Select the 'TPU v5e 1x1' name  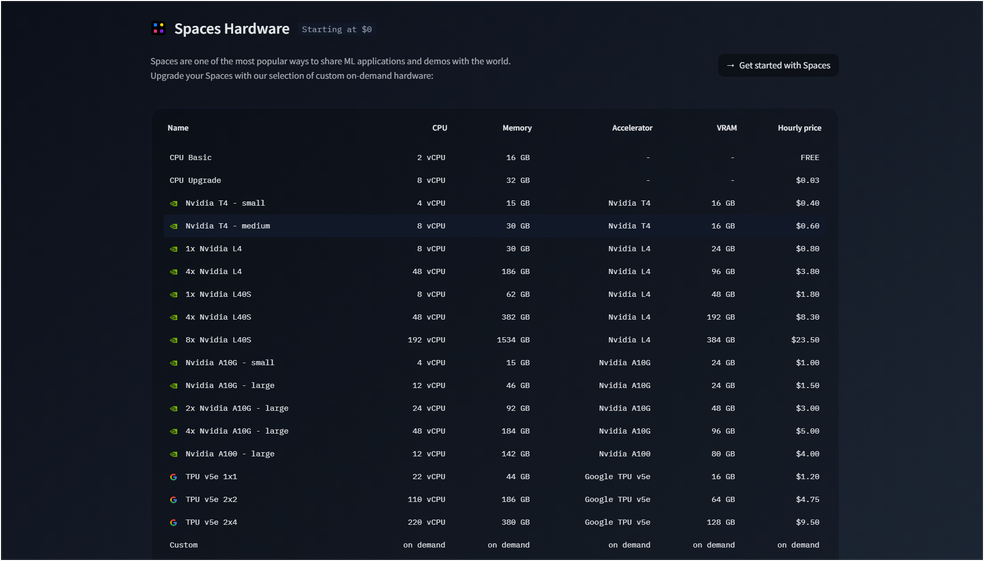211,477
